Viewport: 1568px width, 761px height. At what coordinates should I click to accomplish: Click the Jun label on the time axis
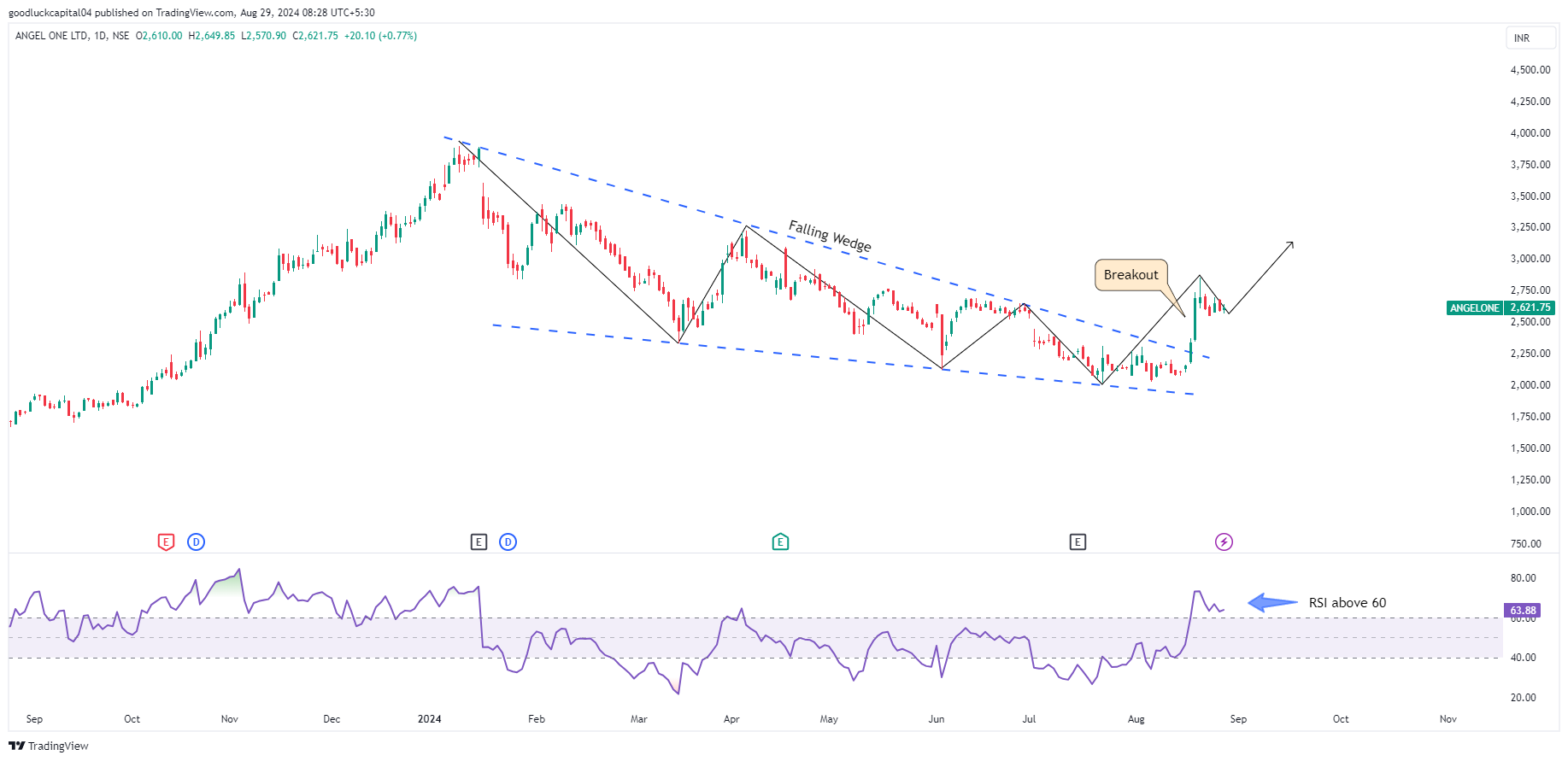(937, 719)
